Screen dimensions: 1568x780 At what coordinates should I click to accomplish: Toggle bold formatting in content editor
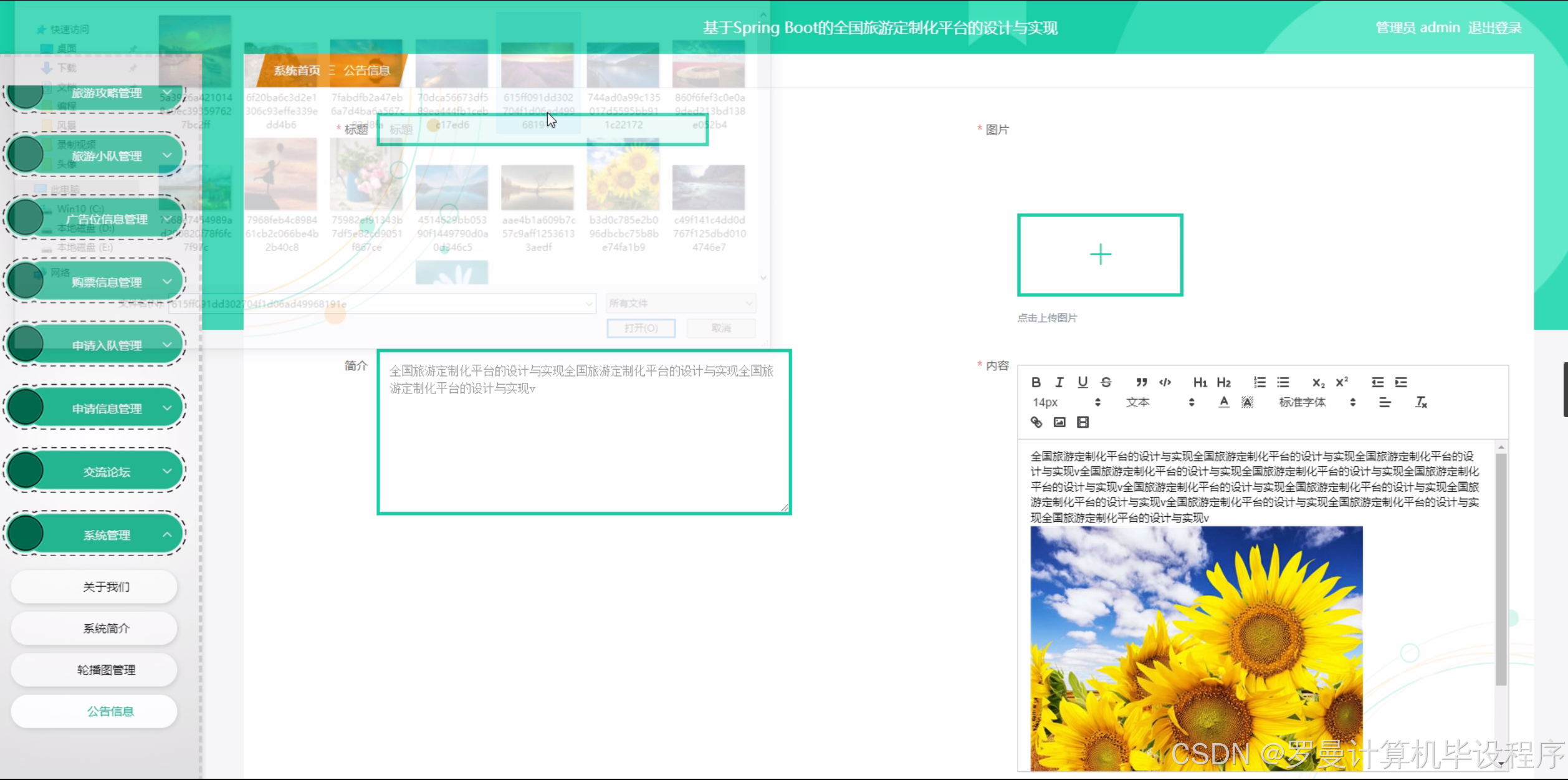[x=1036, y=382]
